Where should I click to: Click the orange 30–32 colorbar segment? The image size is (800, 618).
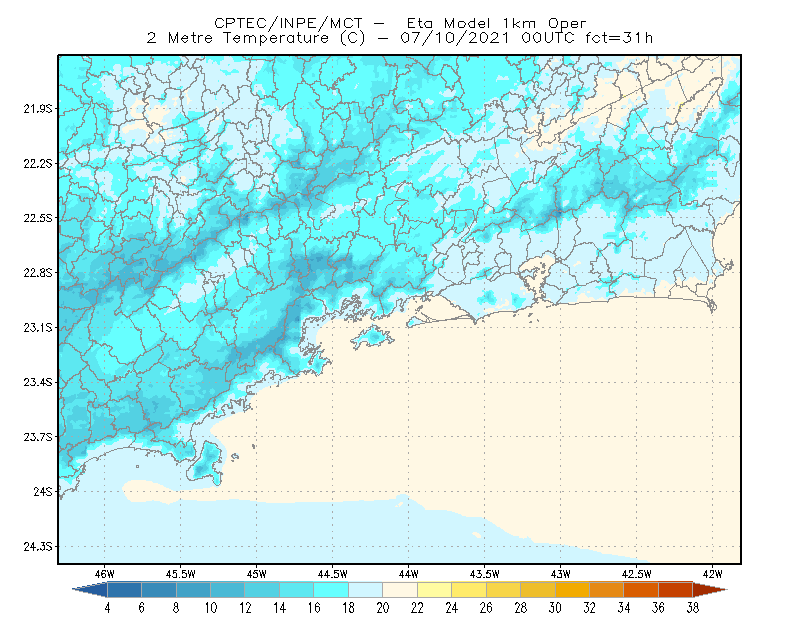[x=572, y=590]
